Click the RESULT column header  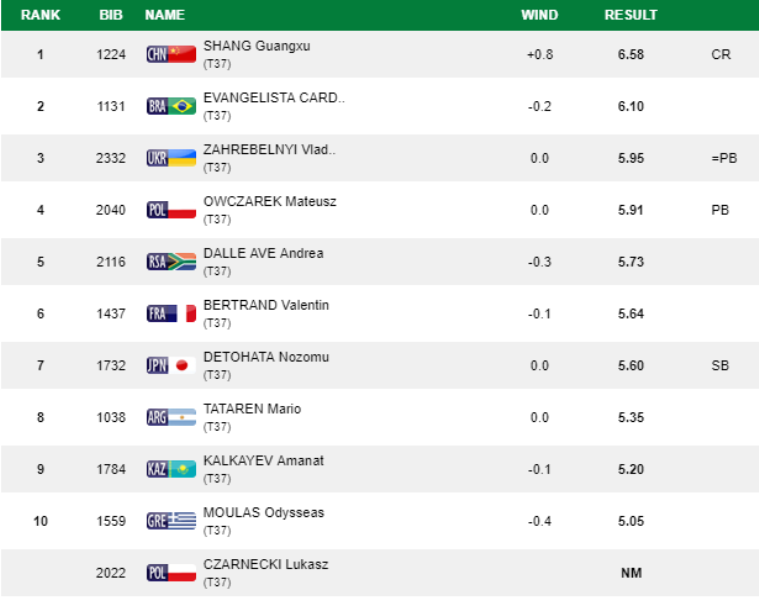[x=631, y=15]
